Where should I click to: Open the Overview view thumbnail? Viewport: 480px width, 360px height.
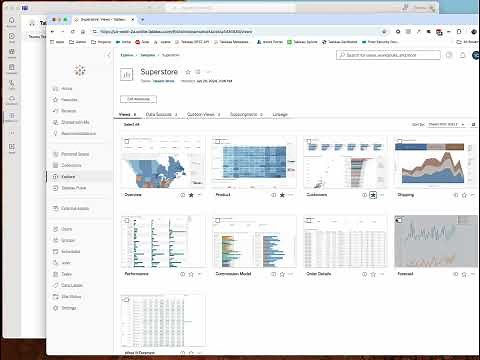(163, 162)
